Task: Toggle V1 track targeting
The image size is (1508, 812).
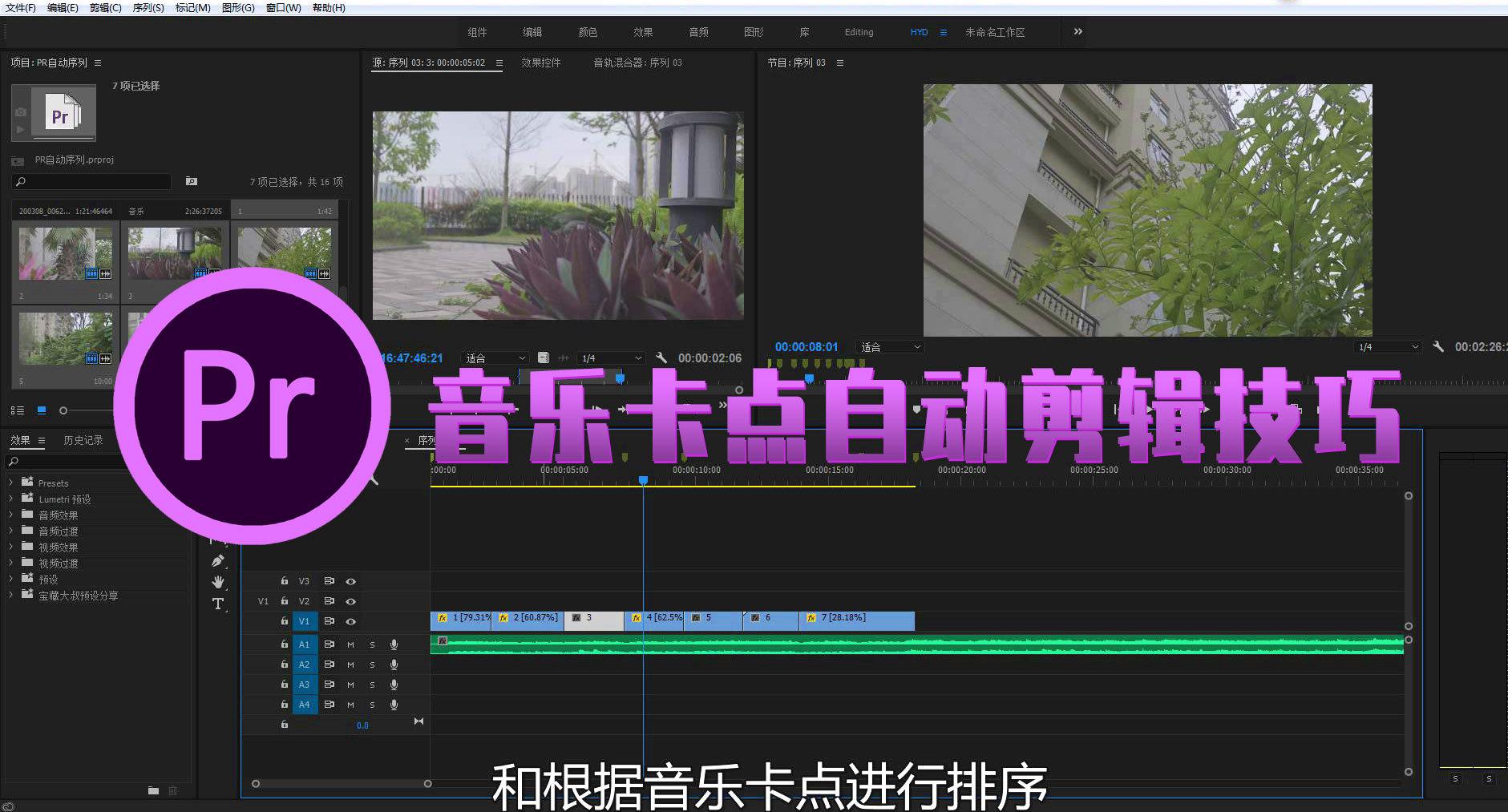Action: coord(305,621)
